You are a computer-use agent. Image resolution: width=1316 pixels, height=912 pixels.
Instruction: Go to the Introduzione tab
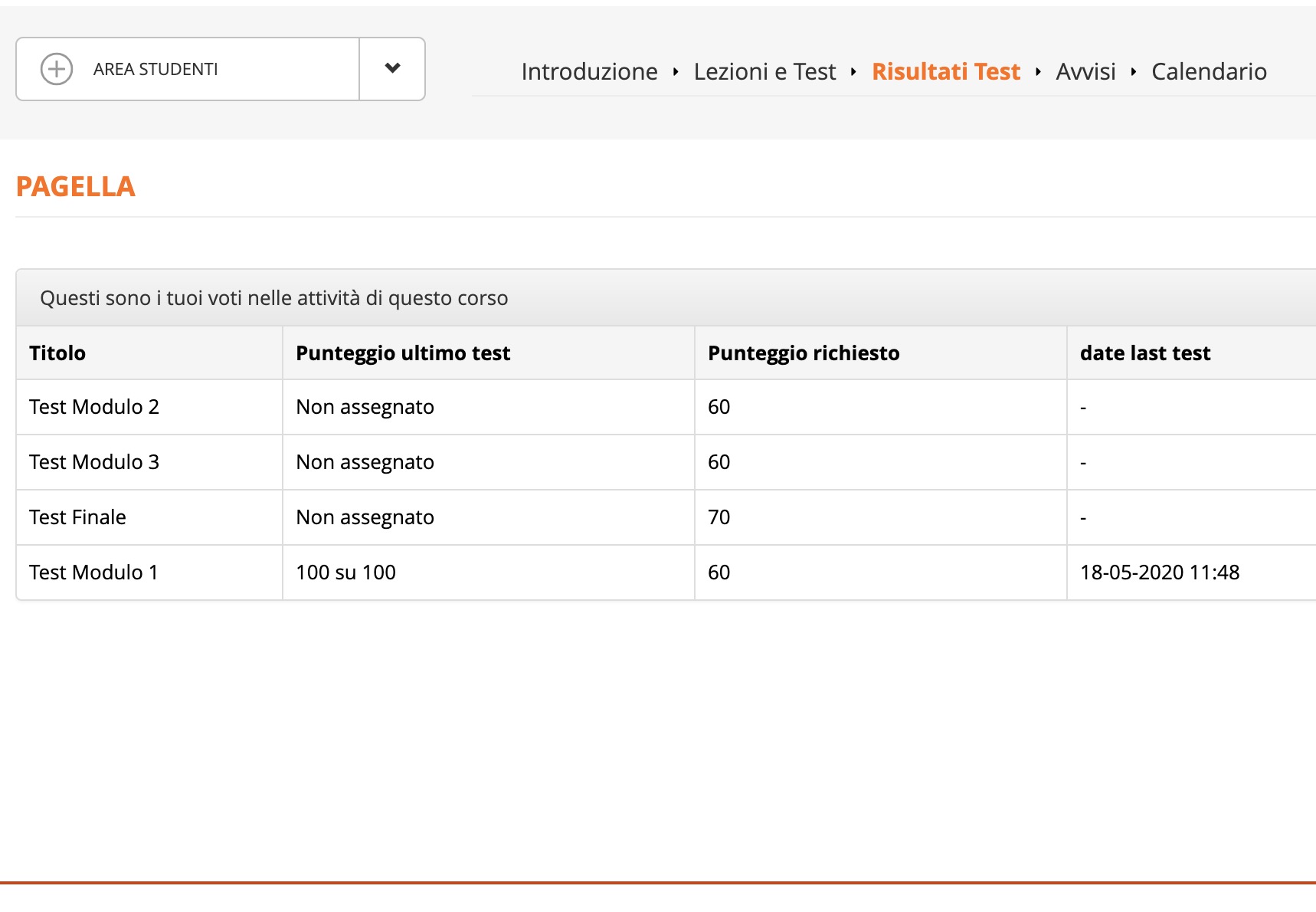[589, 72]
